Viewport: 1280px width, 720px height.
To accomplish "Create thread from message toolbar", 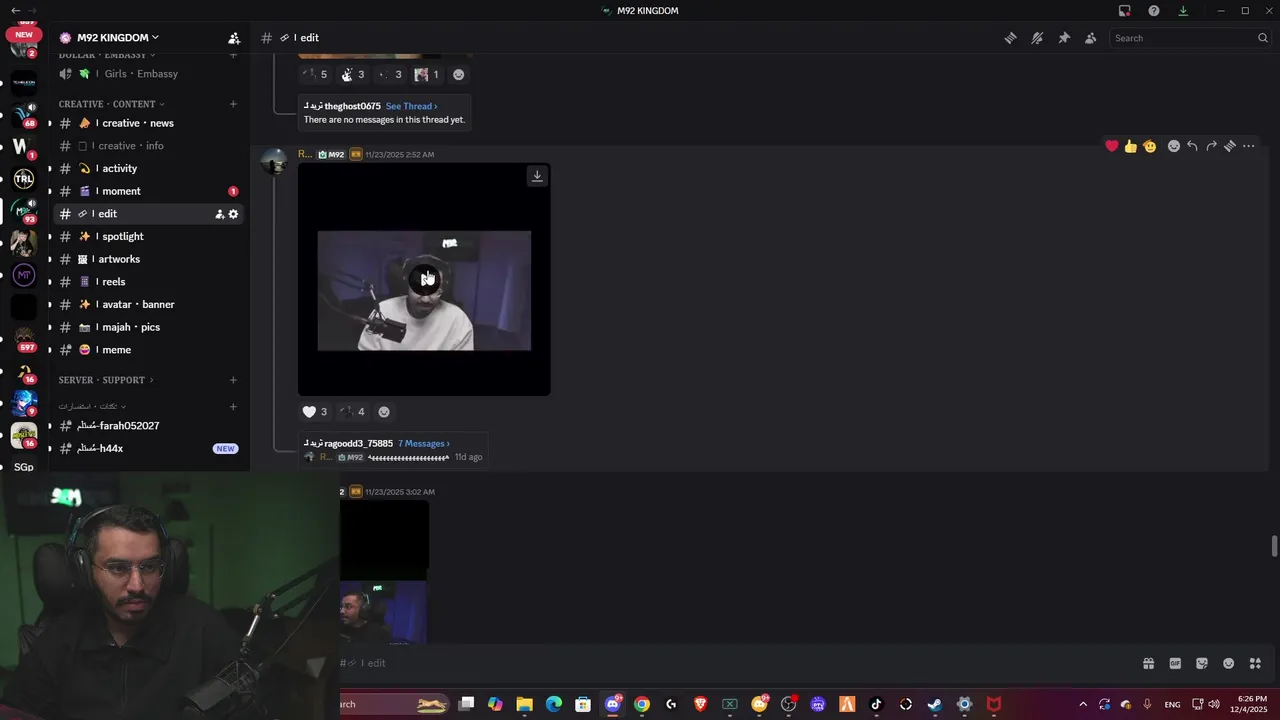I will [1230, 146].
